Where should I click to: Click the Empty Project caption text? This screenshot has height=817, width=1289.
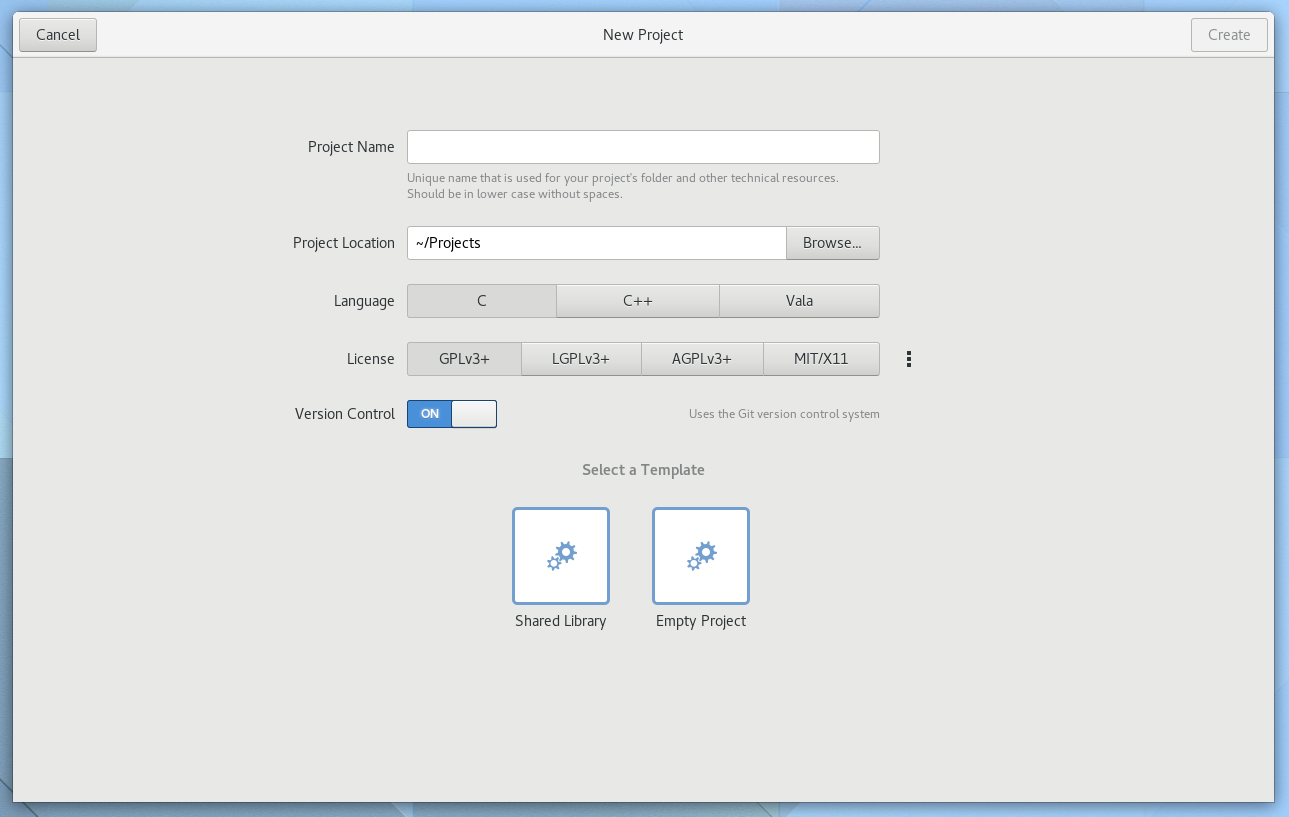coord(701,621)
